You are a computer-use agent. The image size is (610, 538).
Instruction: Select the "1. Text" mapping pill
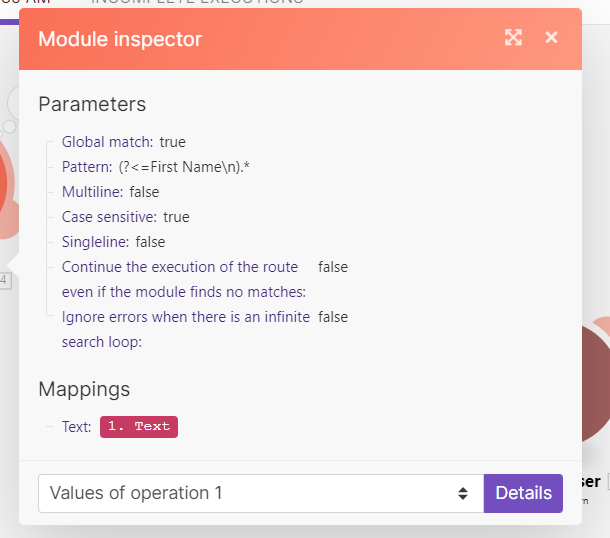[x=138, y=426]
